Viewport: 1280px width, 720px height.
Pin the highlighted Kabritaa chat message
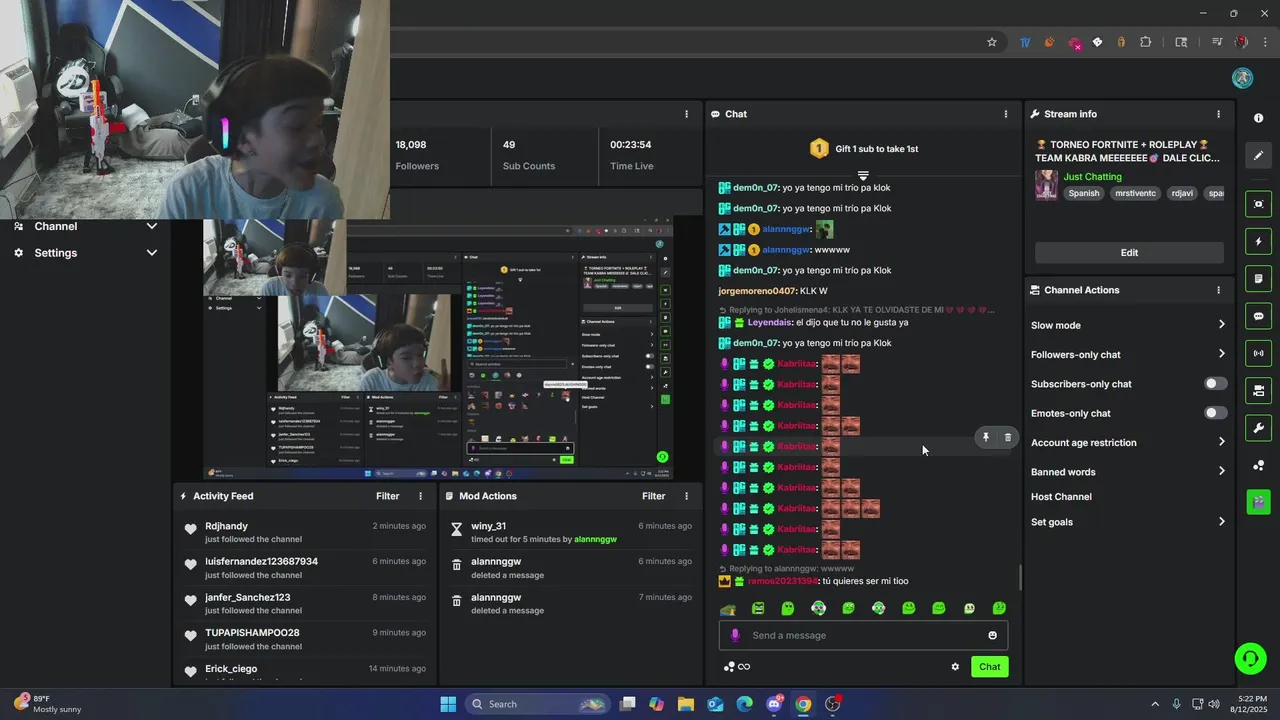[x=985, y=437]
